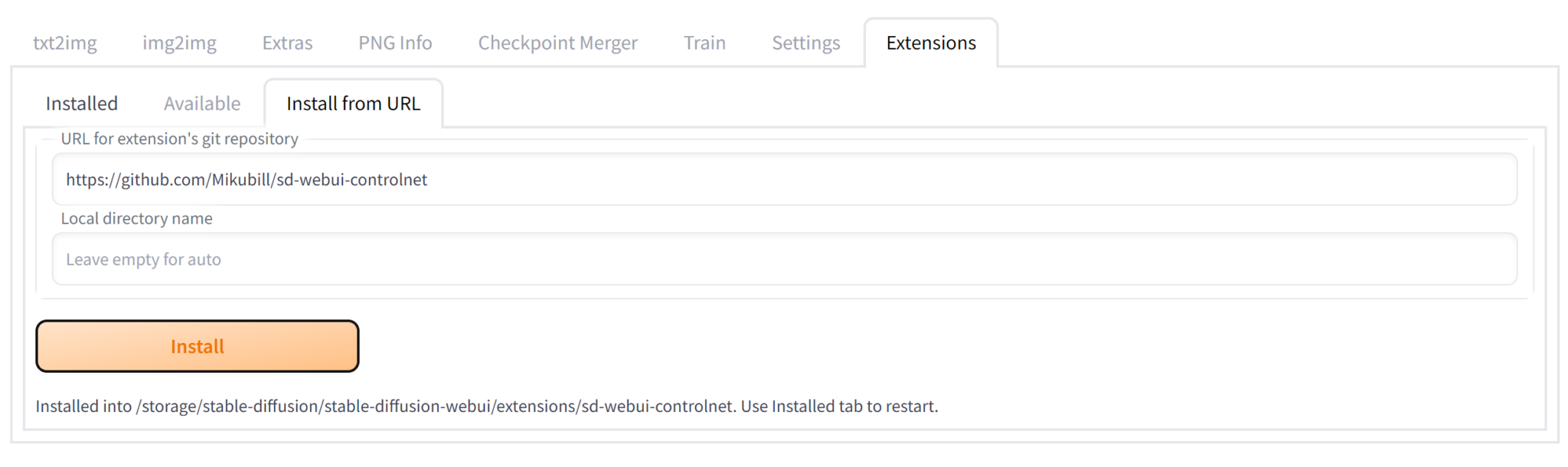
Task: Open the Settings tab
Action: pos(805,43)
